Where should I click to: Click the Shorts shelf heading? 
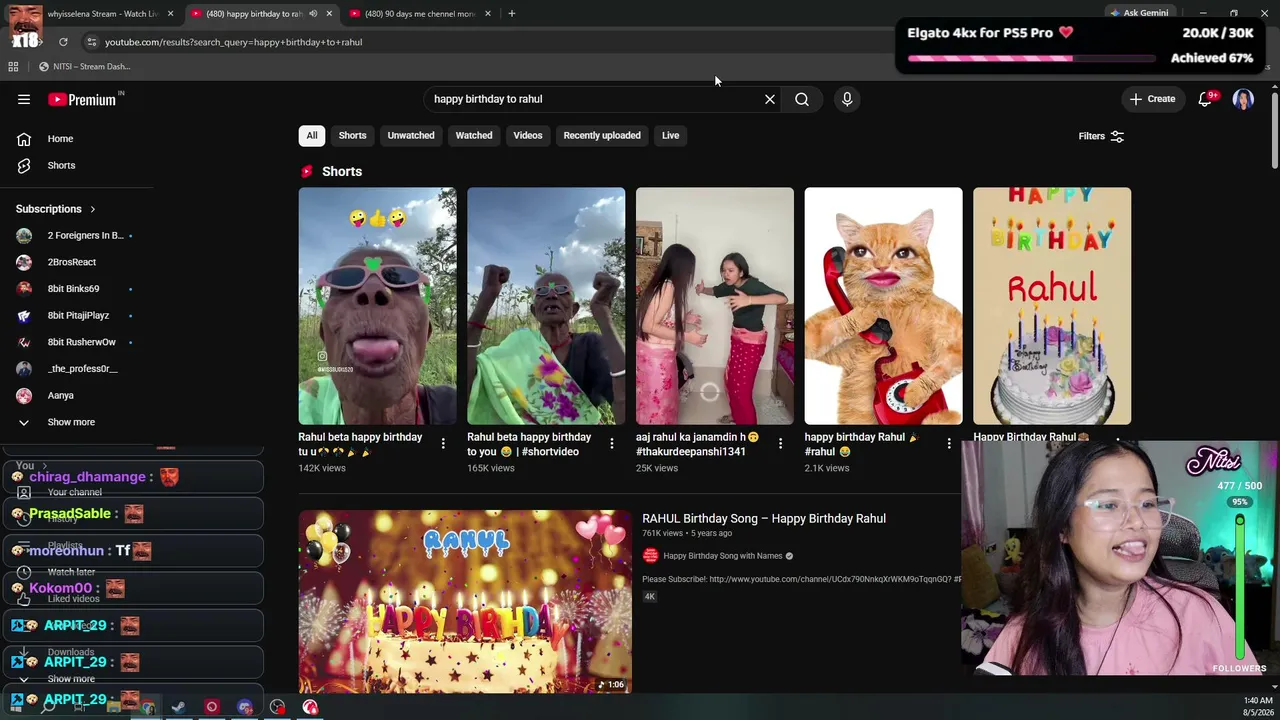(x=342, y=172)
